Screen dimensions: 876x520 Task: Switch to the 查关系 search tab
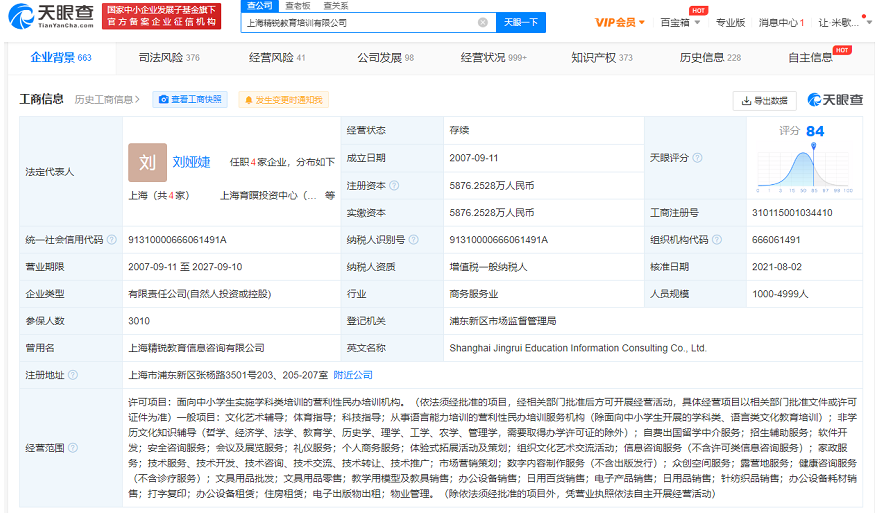pyautogui.click(x=336, y=6)
